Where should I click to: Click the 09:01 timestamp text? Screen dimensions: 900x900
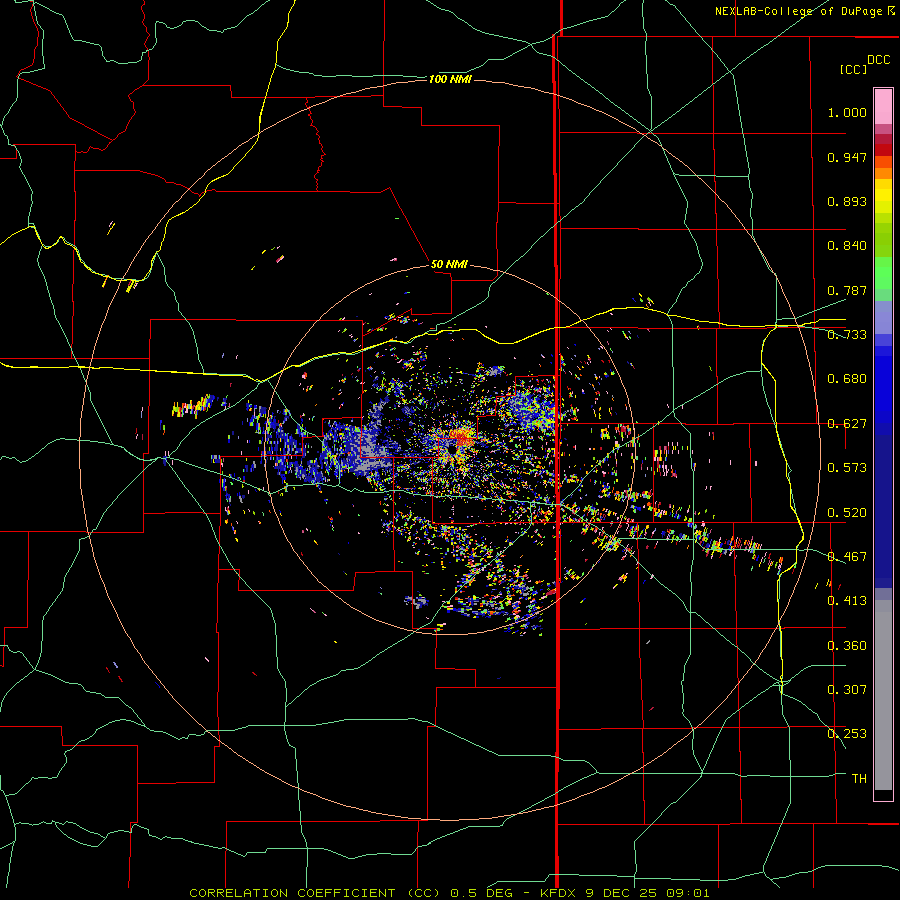[688, 893]
